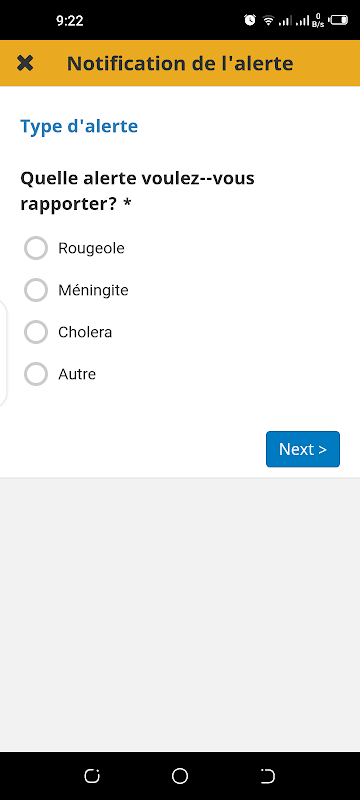
Task: Tap the Next > button
Action: [303, 449]
